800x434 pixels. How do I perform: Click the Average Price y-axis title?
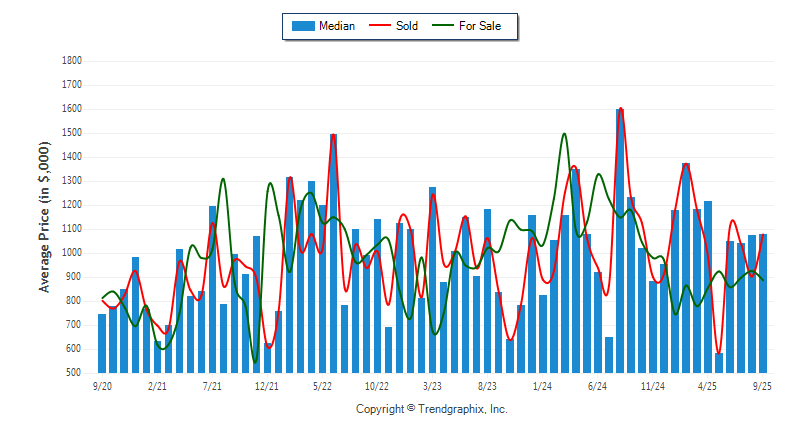click(44, 216)
